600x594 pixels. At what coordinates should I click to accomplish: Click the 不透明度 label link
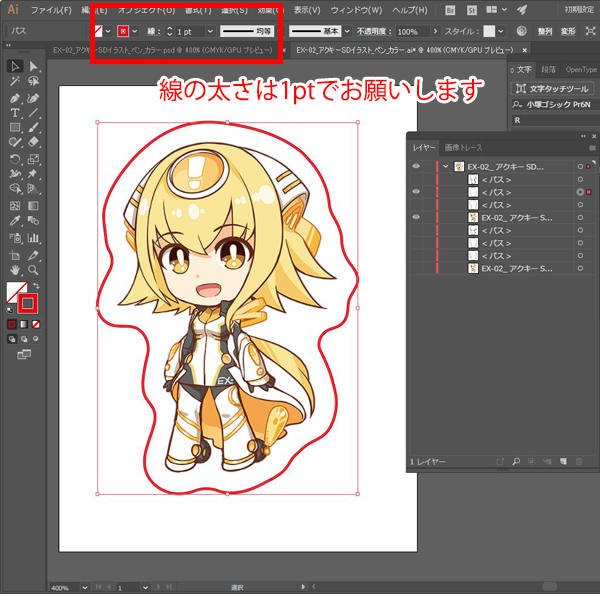[x=374, y=31]
